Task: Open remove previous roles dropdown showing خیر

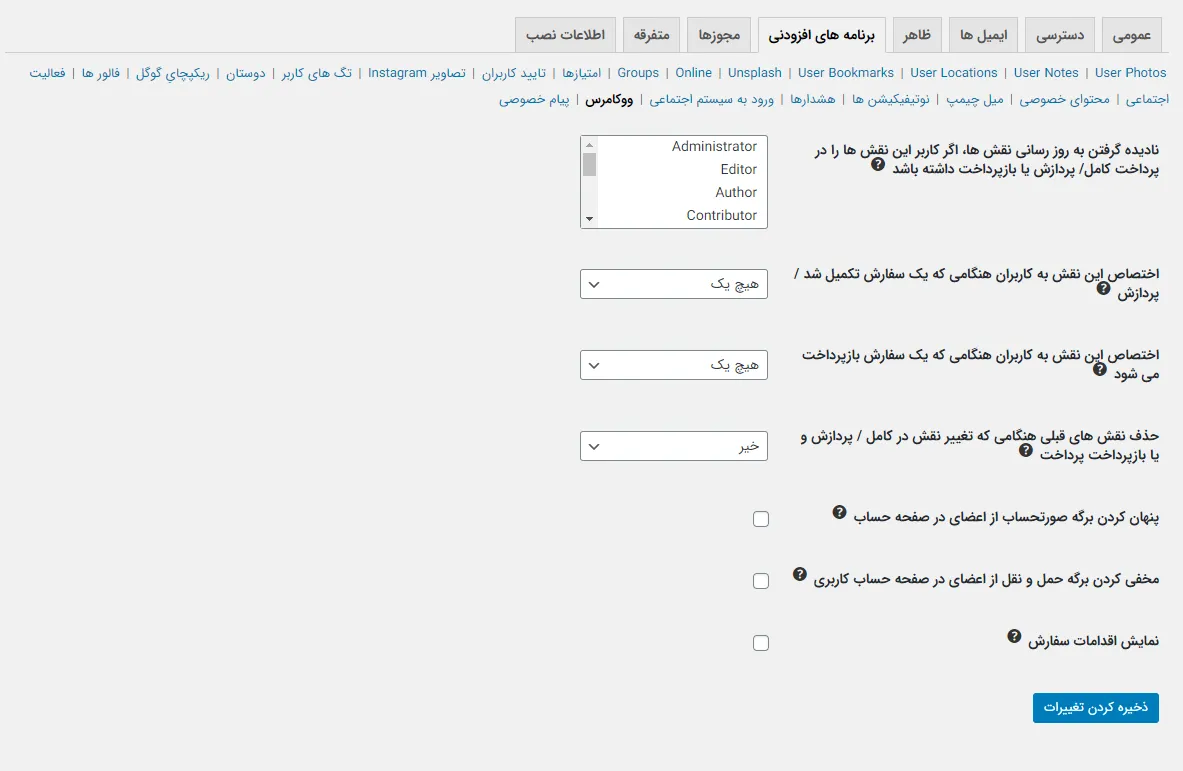Action: 674,446
